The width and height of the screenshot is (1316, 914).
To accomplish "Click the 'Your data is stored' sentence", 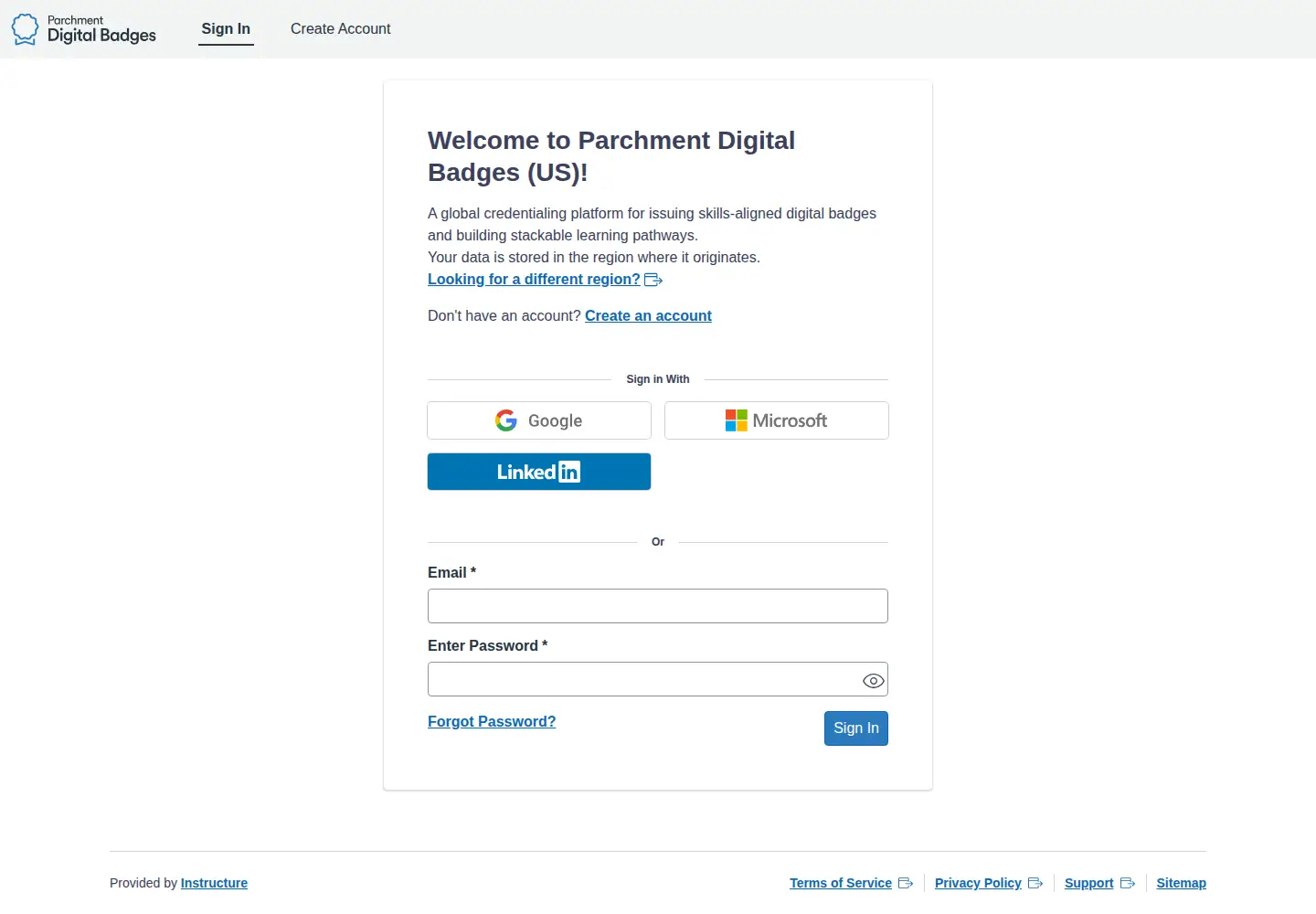I will point(594,258).
